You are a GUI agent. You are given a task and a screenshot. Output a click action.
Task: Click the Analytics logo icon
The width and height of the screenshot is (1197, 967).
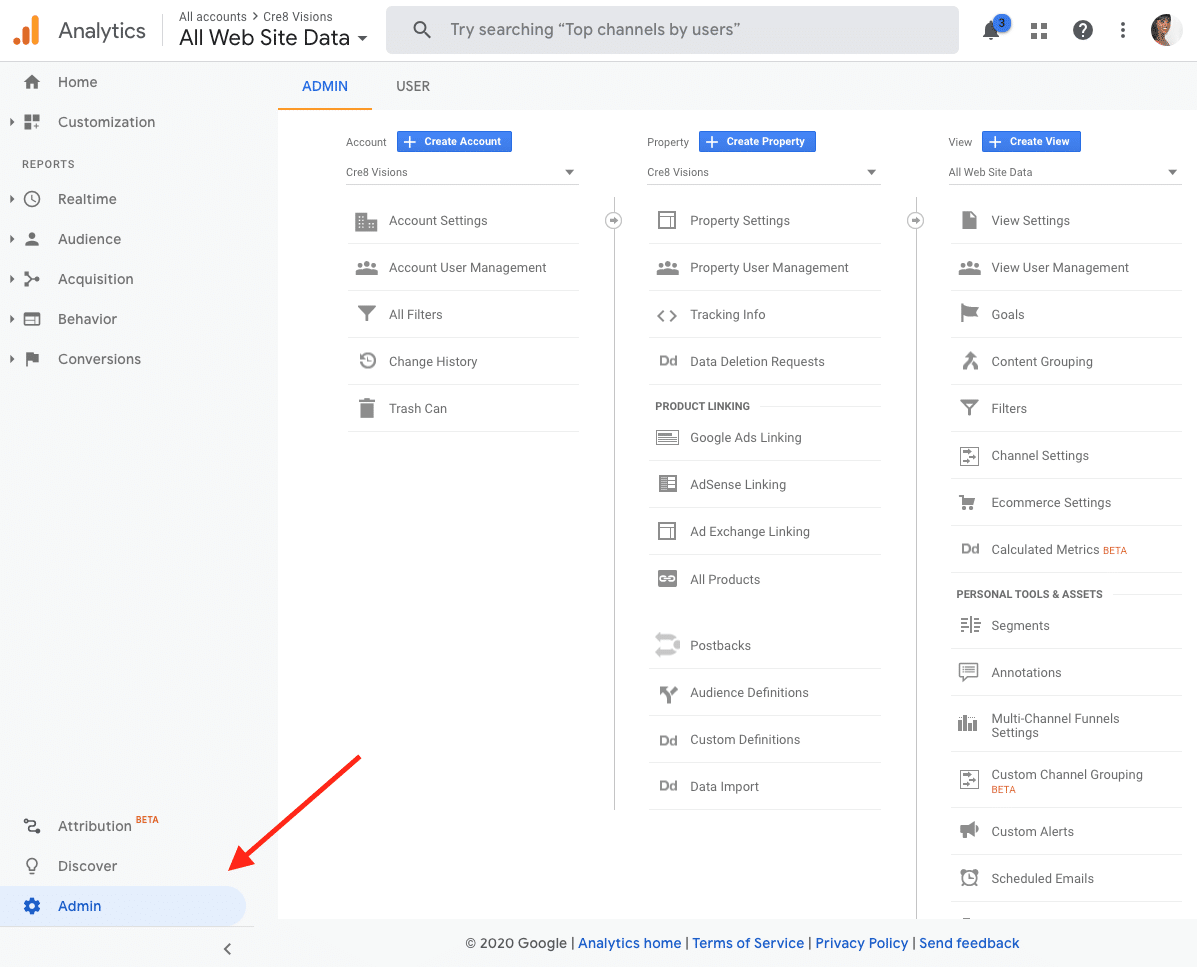pos(27,31)
